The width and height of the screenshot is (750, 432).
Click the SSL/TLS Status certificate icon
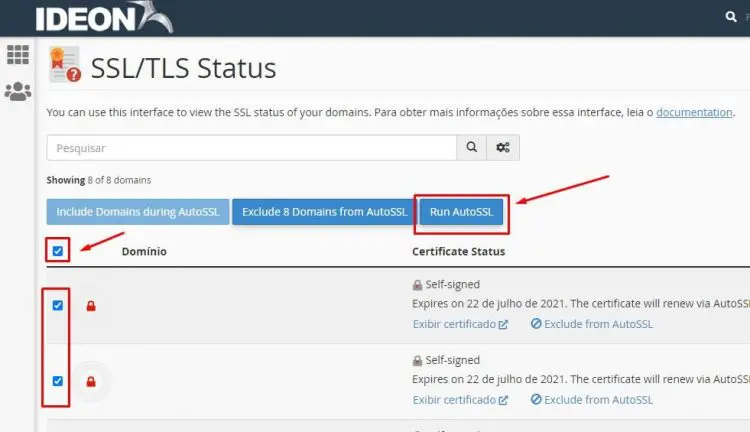click(65, 65)
